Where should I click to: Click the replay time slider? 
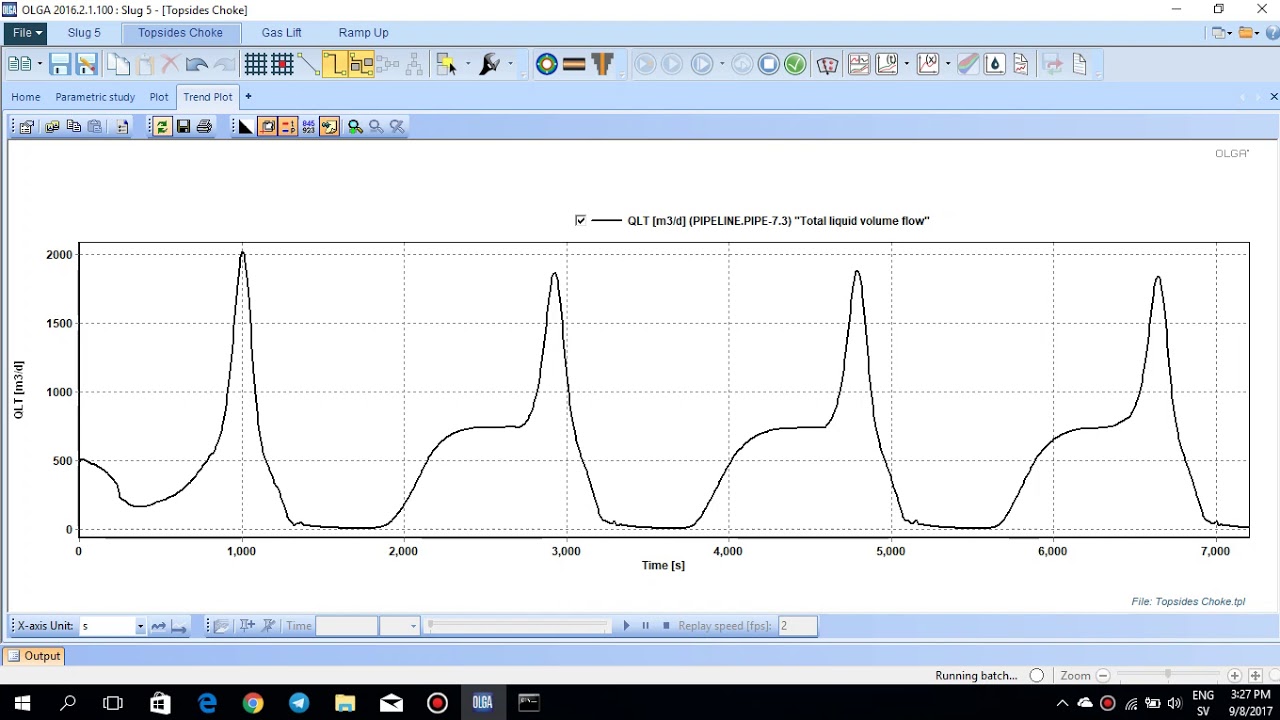click(517, 626)
